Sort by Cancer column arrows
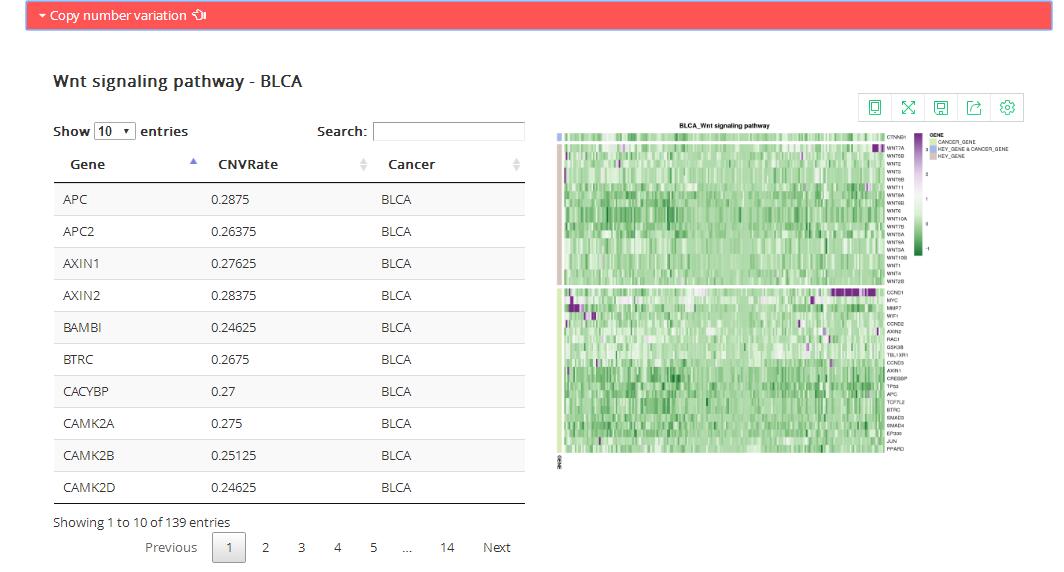 (516, 164)
